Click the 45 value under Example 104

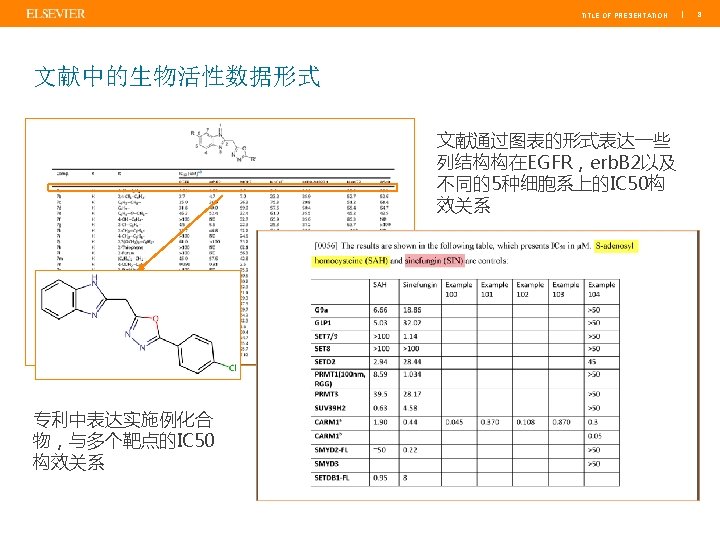pyautogui.click(x=592, y=362)
